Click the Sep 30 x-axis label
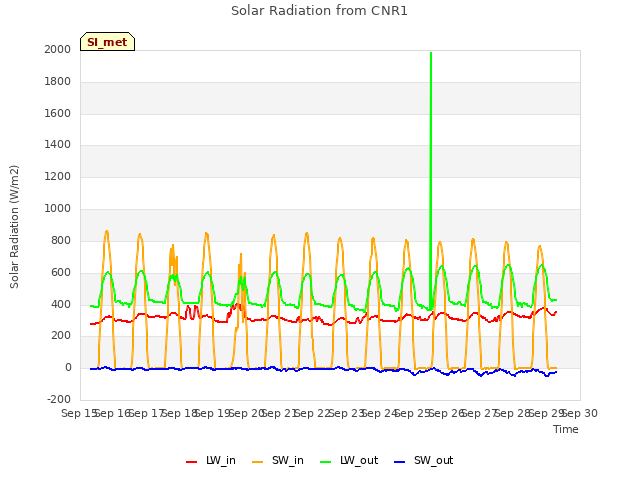This screenshot has height=480, width=640. click(580, 413)
